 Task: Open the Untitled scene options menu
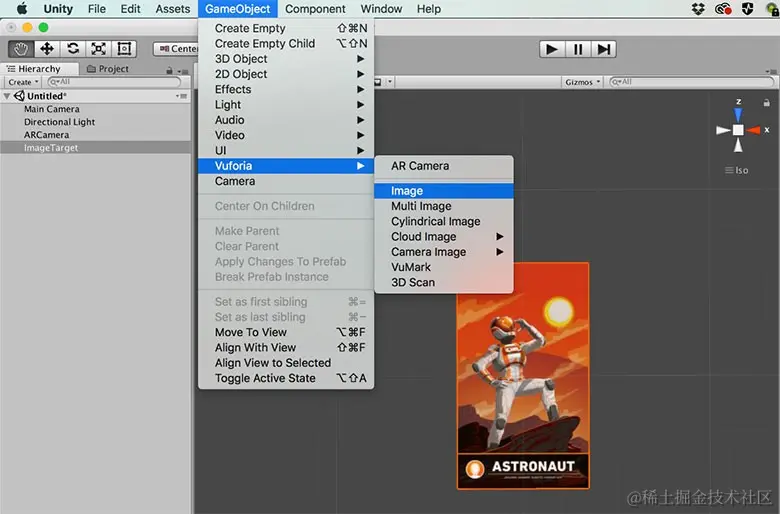pos(182,96)
